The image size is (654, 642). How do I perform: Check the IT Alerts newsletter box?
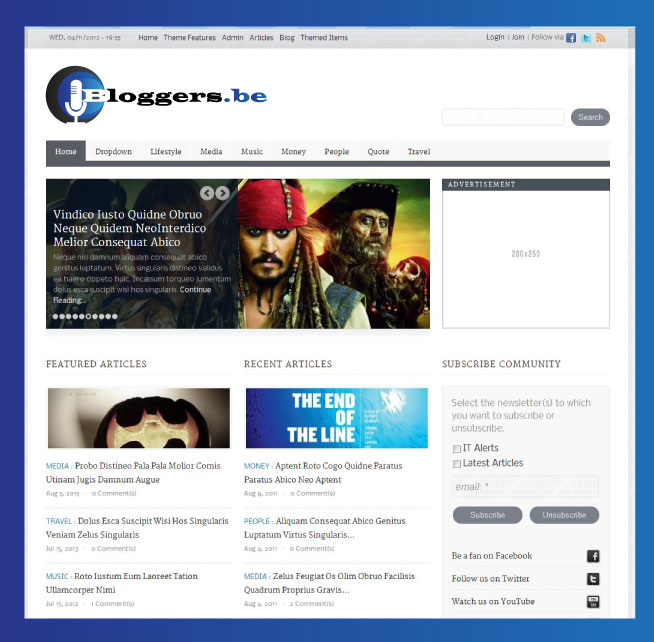(x=457, y=449)
